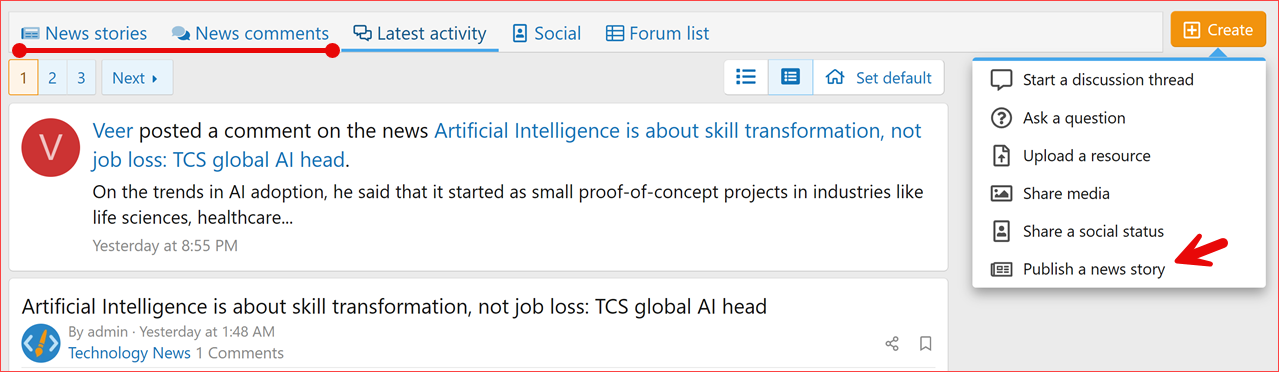Select the Latest activity tab
Viewport: 1279px width, 372px height.
pos(420,33)
